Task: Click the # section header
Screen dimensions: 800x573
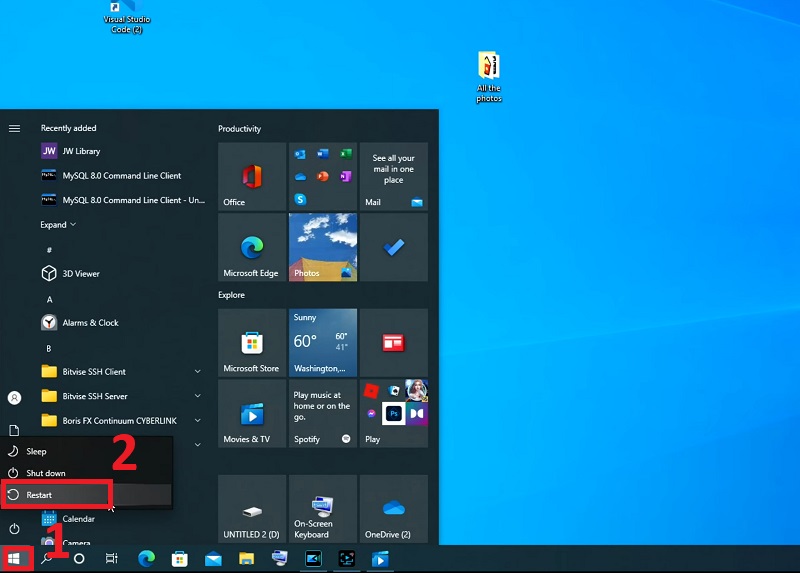Action: [x=49, y=250]
